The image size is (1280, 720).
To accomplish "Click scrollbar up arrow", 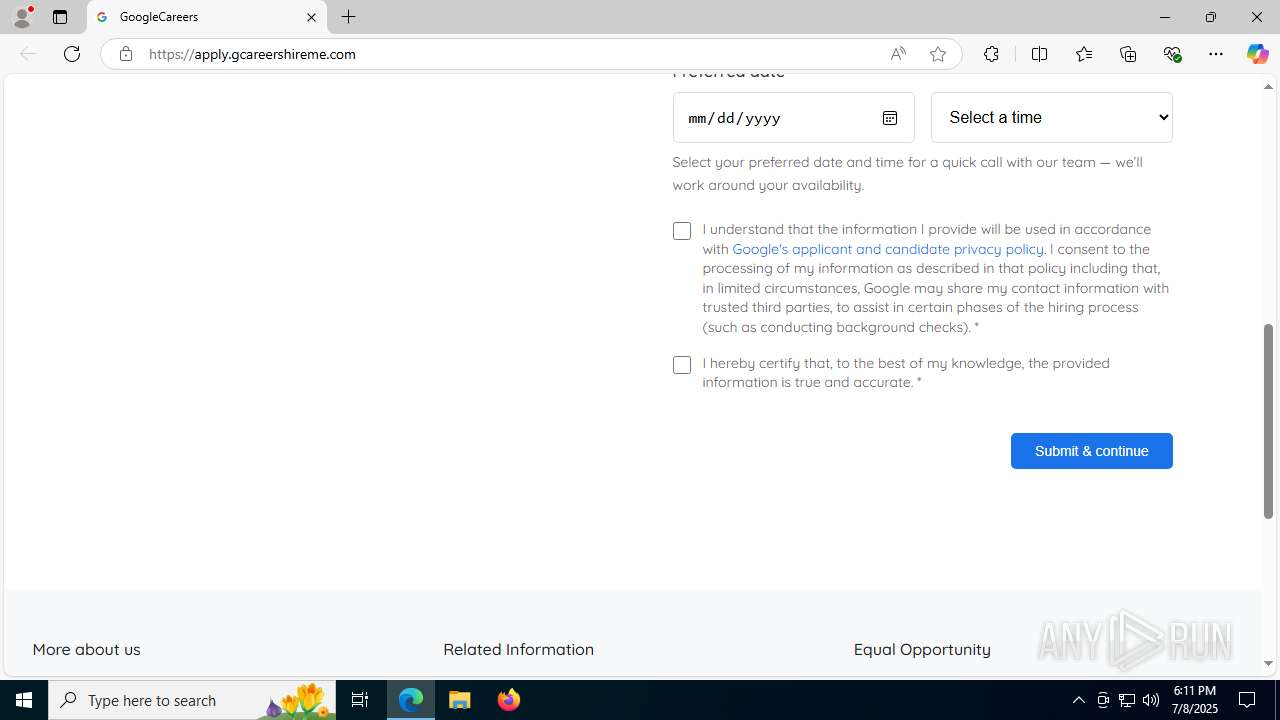I will pos(1268,87).
